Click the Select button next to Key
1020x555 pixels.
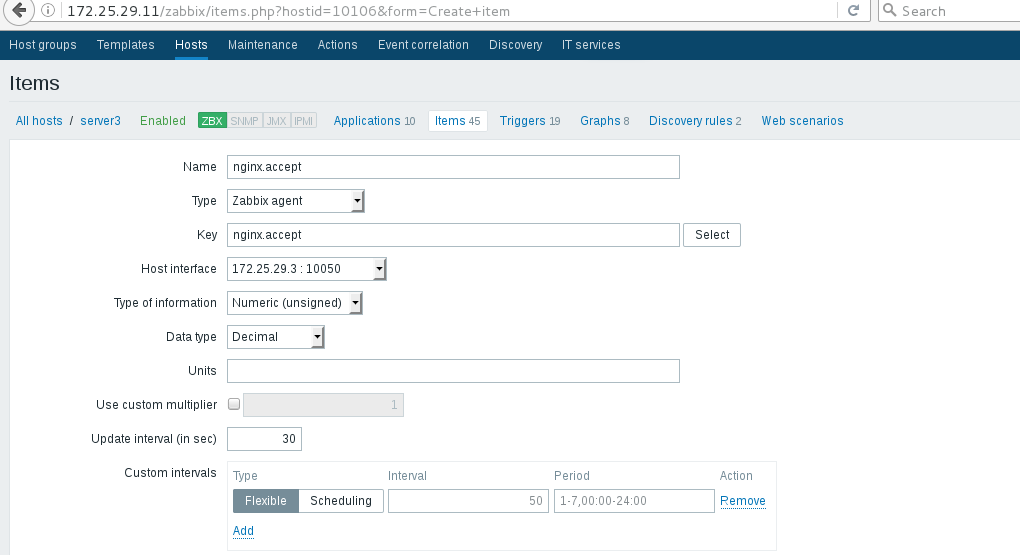pyautogui.click(x=712, y=235)
